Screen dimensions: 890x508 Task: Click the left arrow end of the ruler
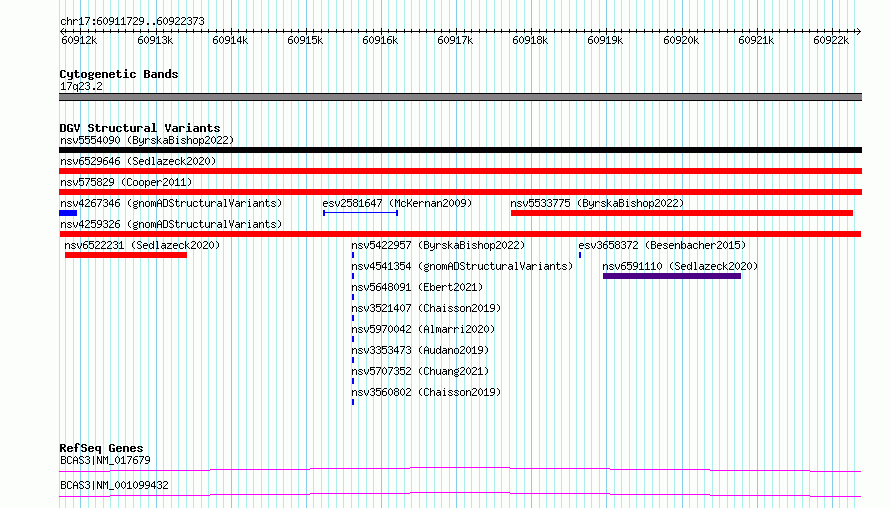point(62,31)
